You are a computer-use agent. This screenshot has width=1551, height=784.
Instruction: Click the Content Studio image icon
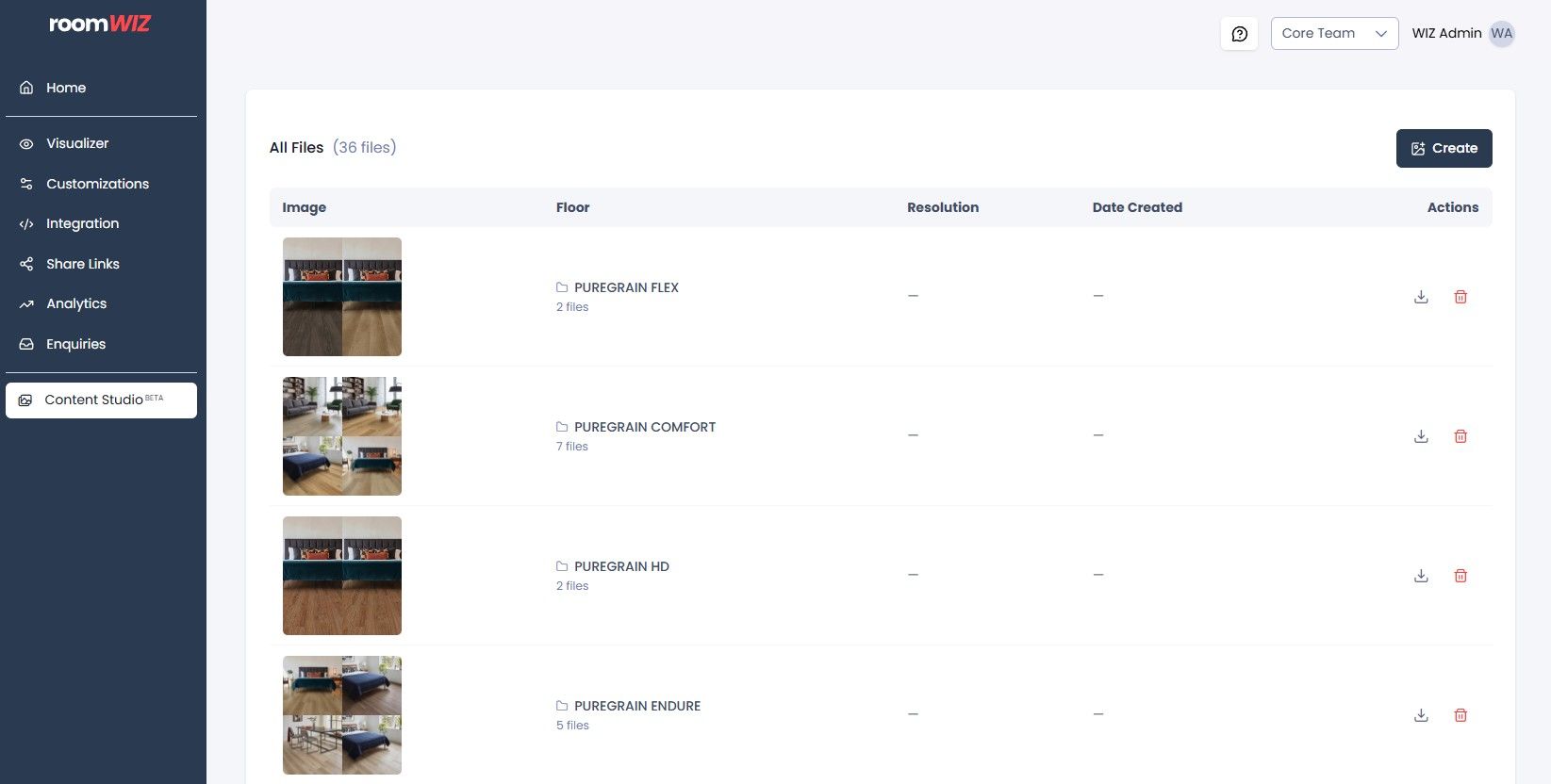tap(25, 400)
